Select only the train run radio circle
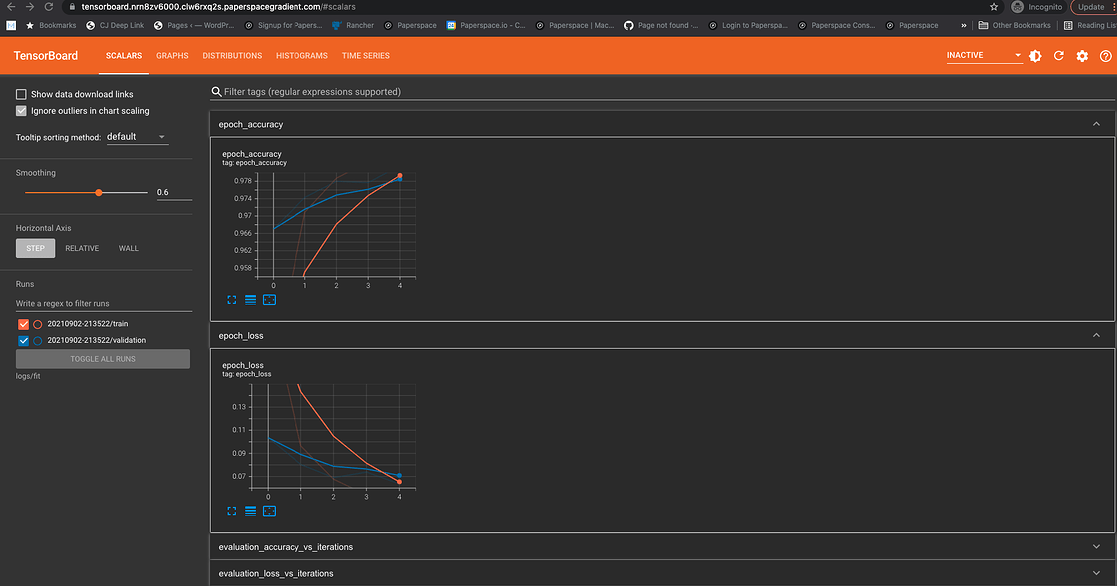The width and height of the screenshot is (1117, 586). tap(38, 324)
